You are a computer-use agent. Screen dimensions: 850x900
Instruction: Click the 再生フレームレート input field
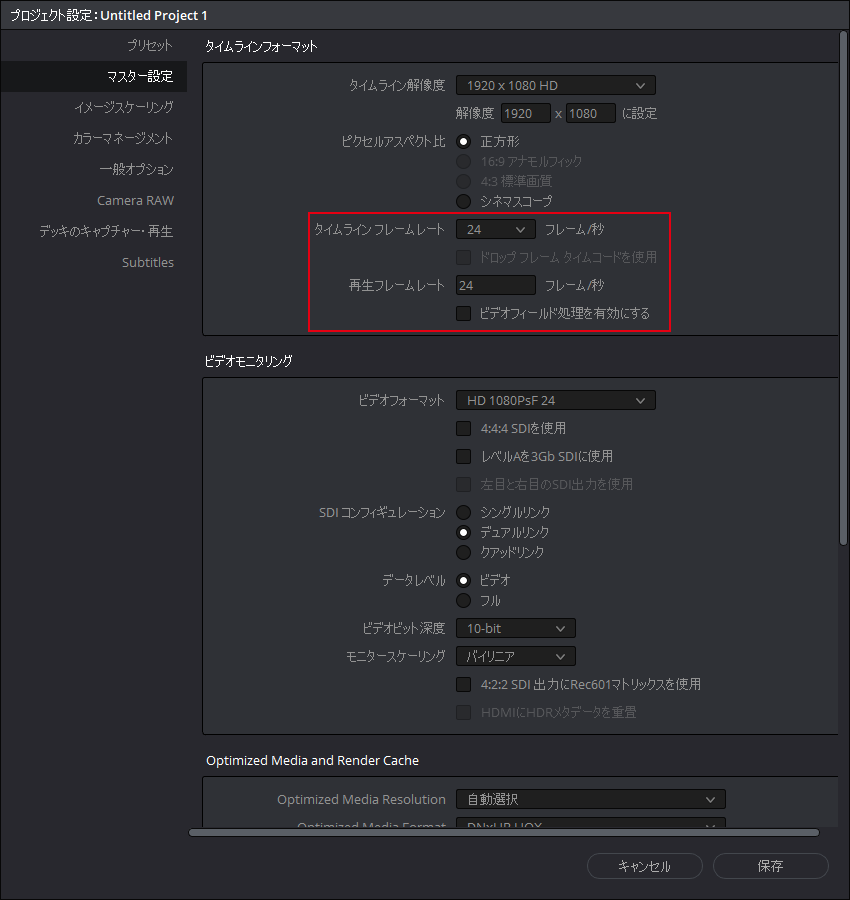tap(496, 285)
